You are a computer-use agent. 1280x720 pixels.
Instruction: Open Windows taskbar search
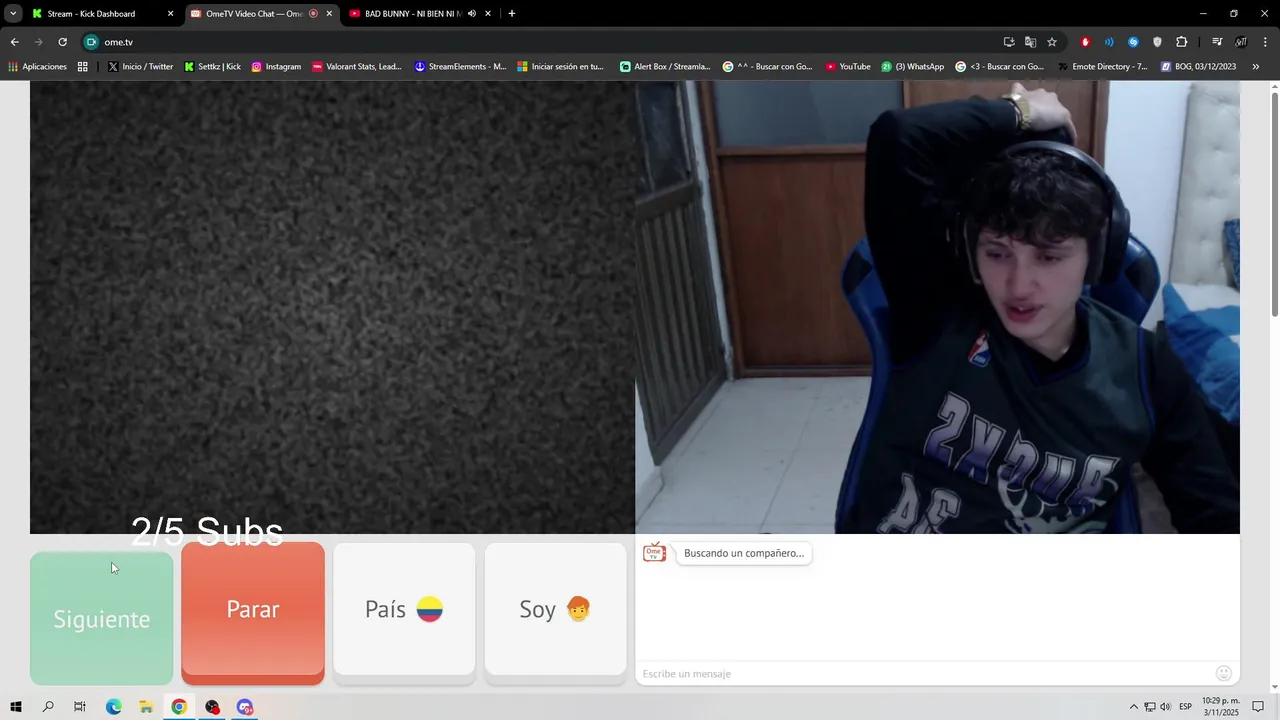48,707
